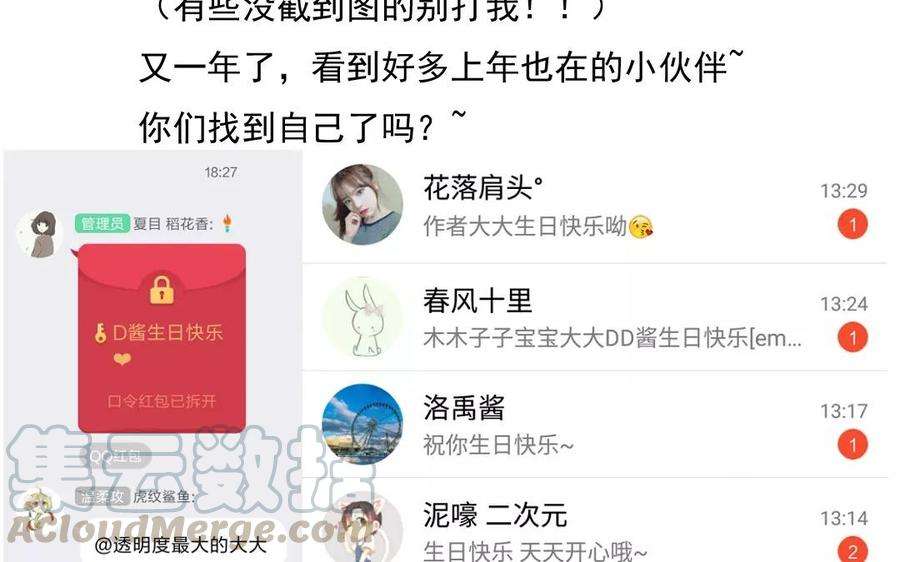This screenshot has height=562, width=900.
Task: Open the 花落肩头 profile avatar
Action: [x=362, y=205]
